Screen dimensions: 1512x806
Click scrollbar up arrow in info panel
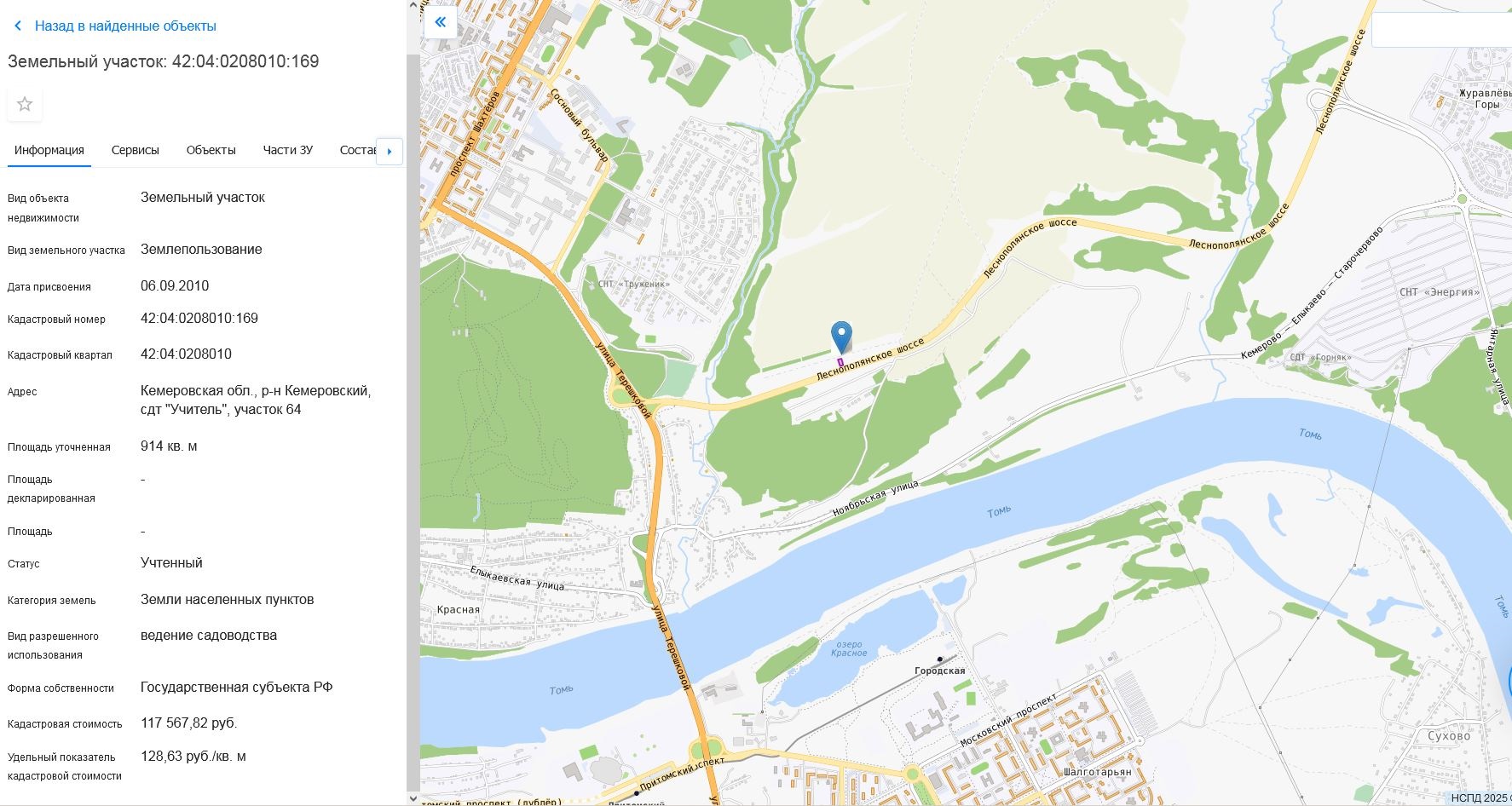click(413, 5)
